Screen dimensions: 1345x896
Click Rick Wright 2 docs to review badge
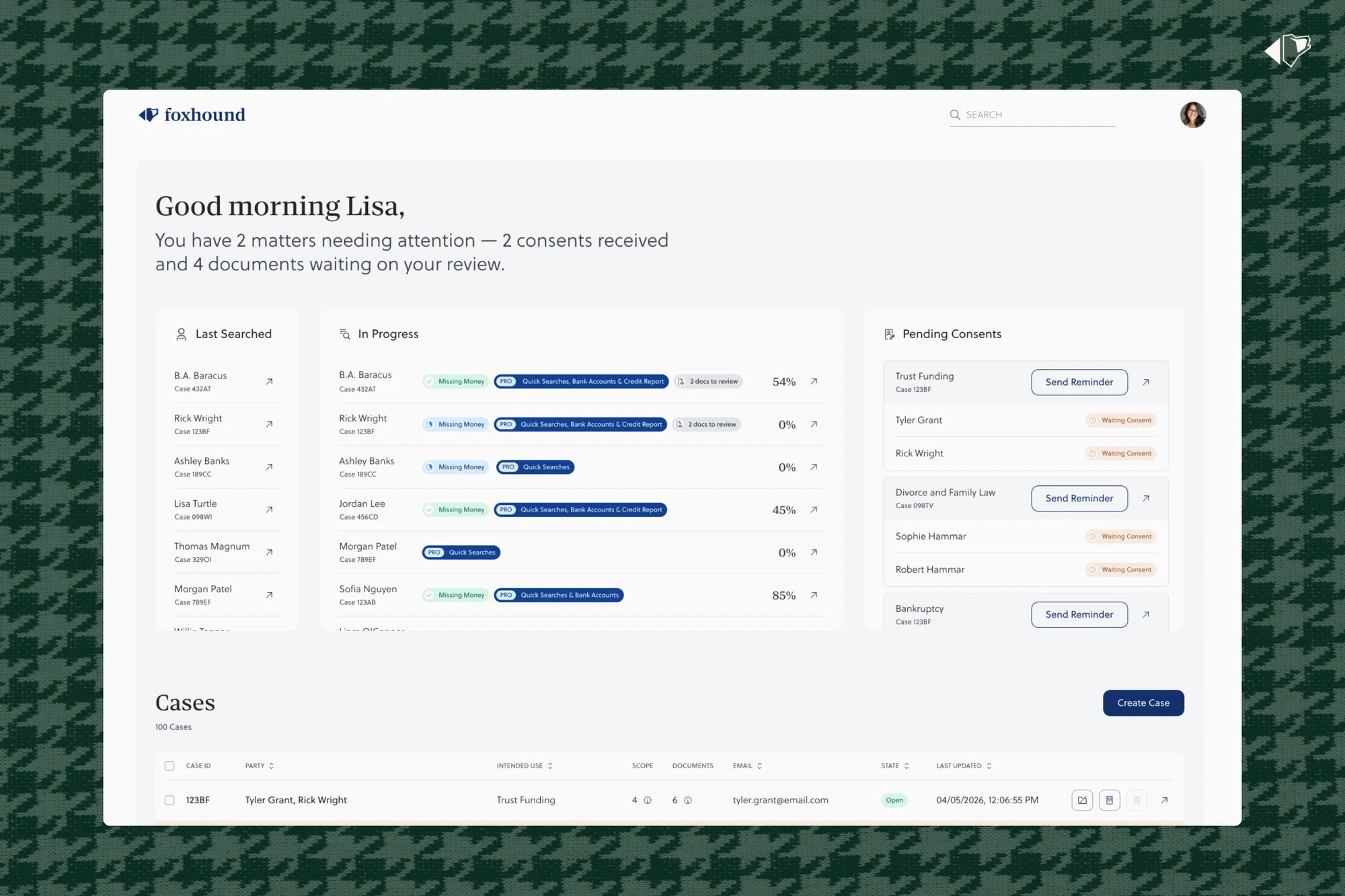707,424
